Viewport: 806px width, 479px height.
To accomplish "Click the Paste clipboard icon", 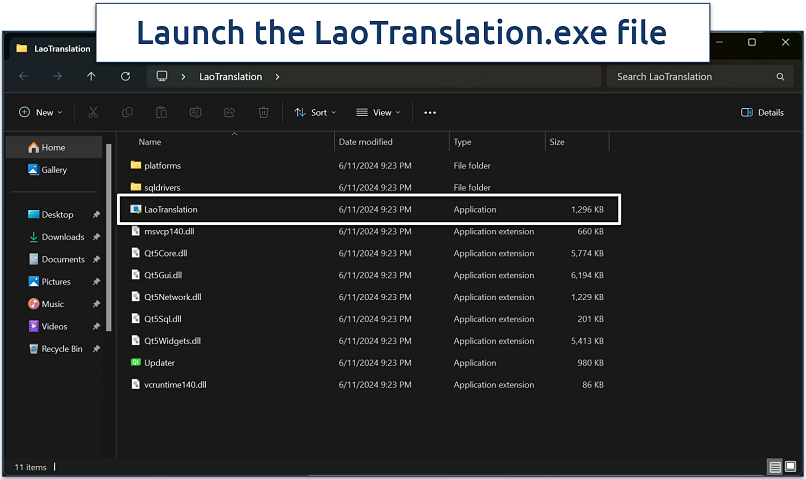I will pos(161,113).
